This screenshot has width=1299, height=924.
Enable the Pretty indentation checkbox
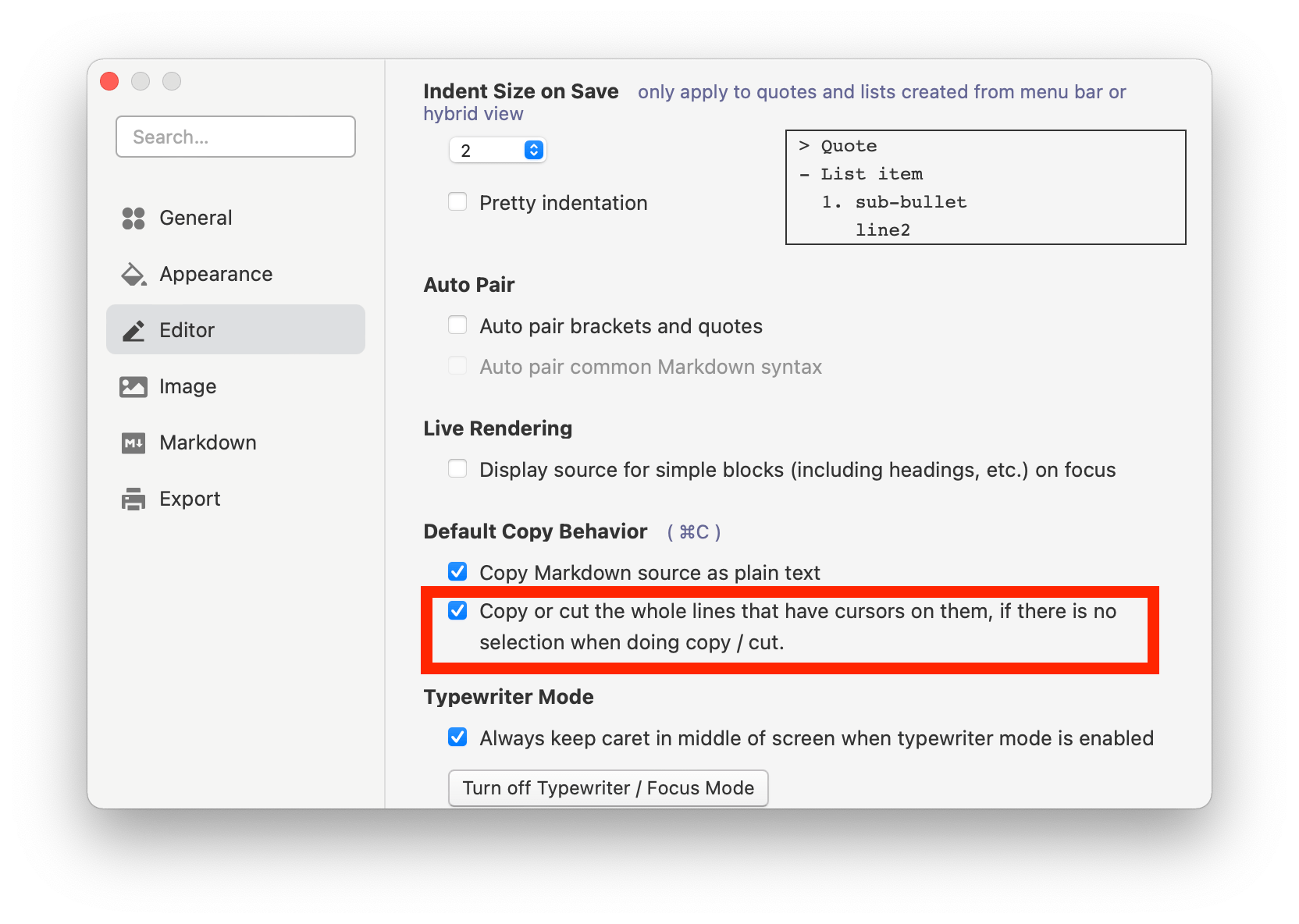pos(457,202)
